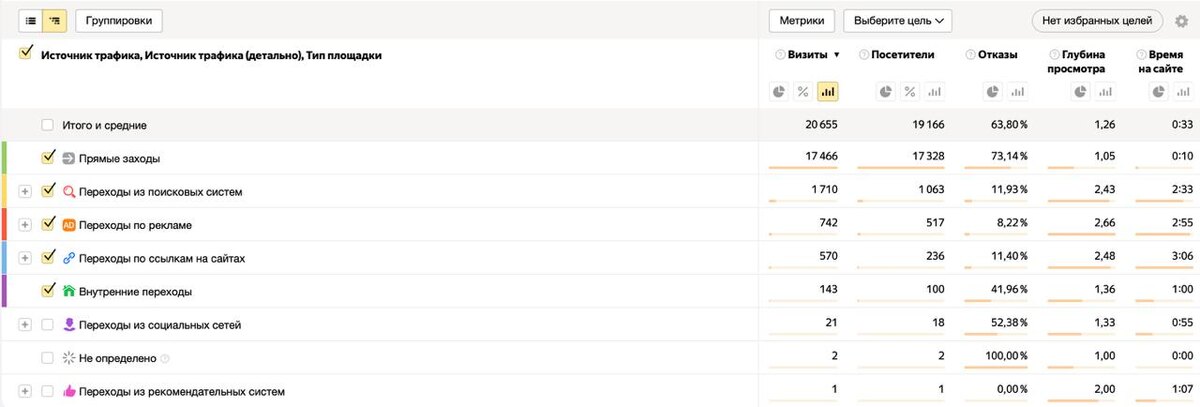Uncheck the Прямые заходы row checkbox
The width and height of the screenshot is (1200, 407).
pos(48,158)
